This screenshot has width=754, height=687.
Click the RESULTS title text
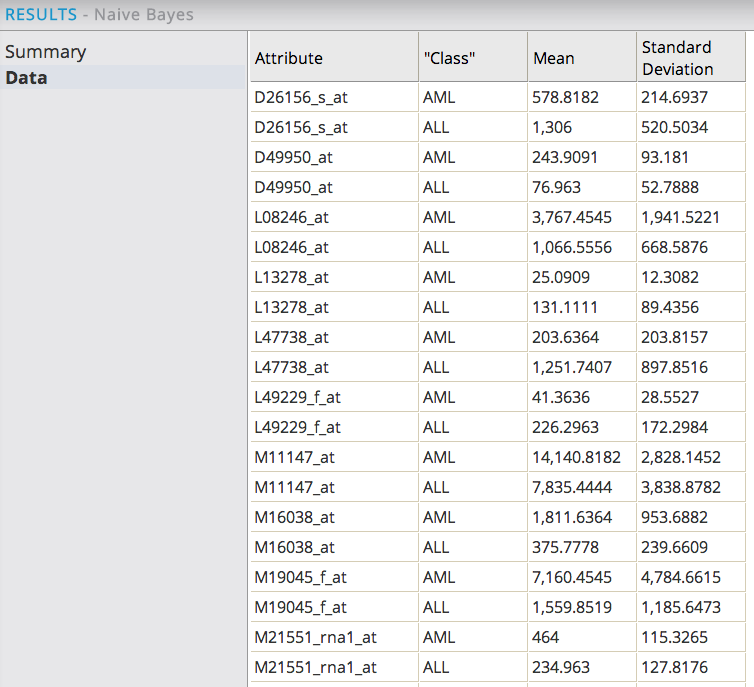pos(41,14)
